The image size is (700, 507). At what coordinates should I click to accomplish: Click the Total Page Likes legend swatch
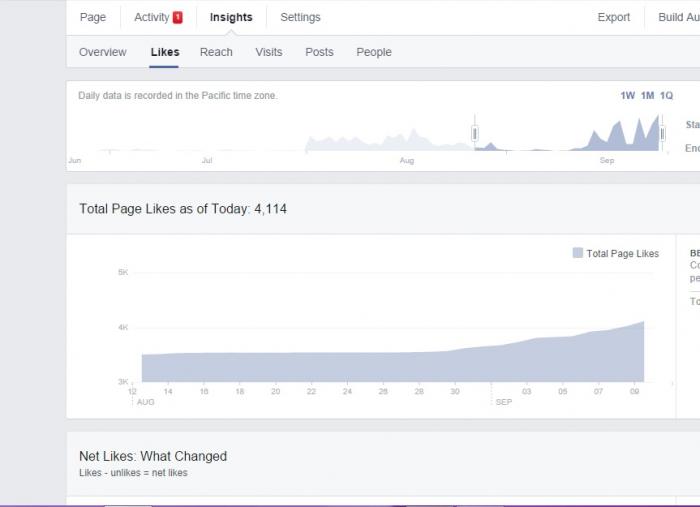[x=578, y=253]
